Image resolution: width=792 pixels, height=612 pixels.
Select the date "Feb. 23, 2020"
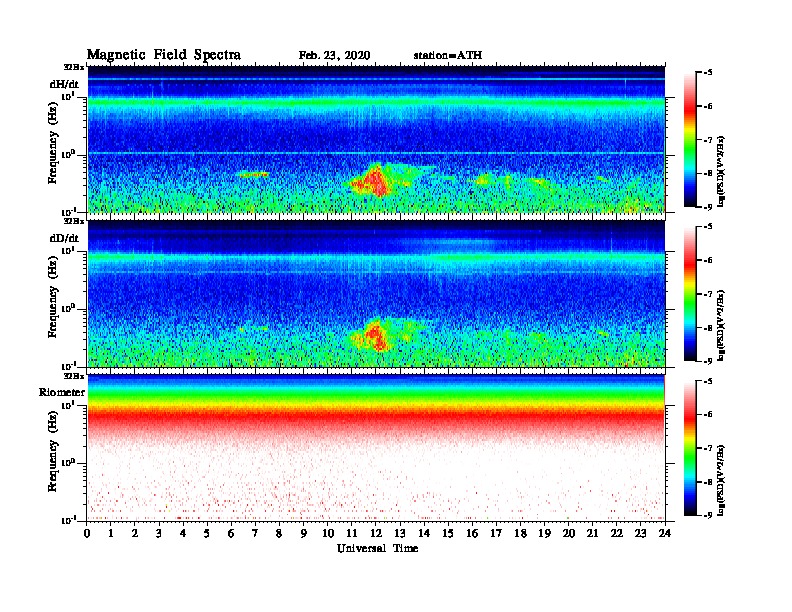pyautogui.click(x=334, y=56)
